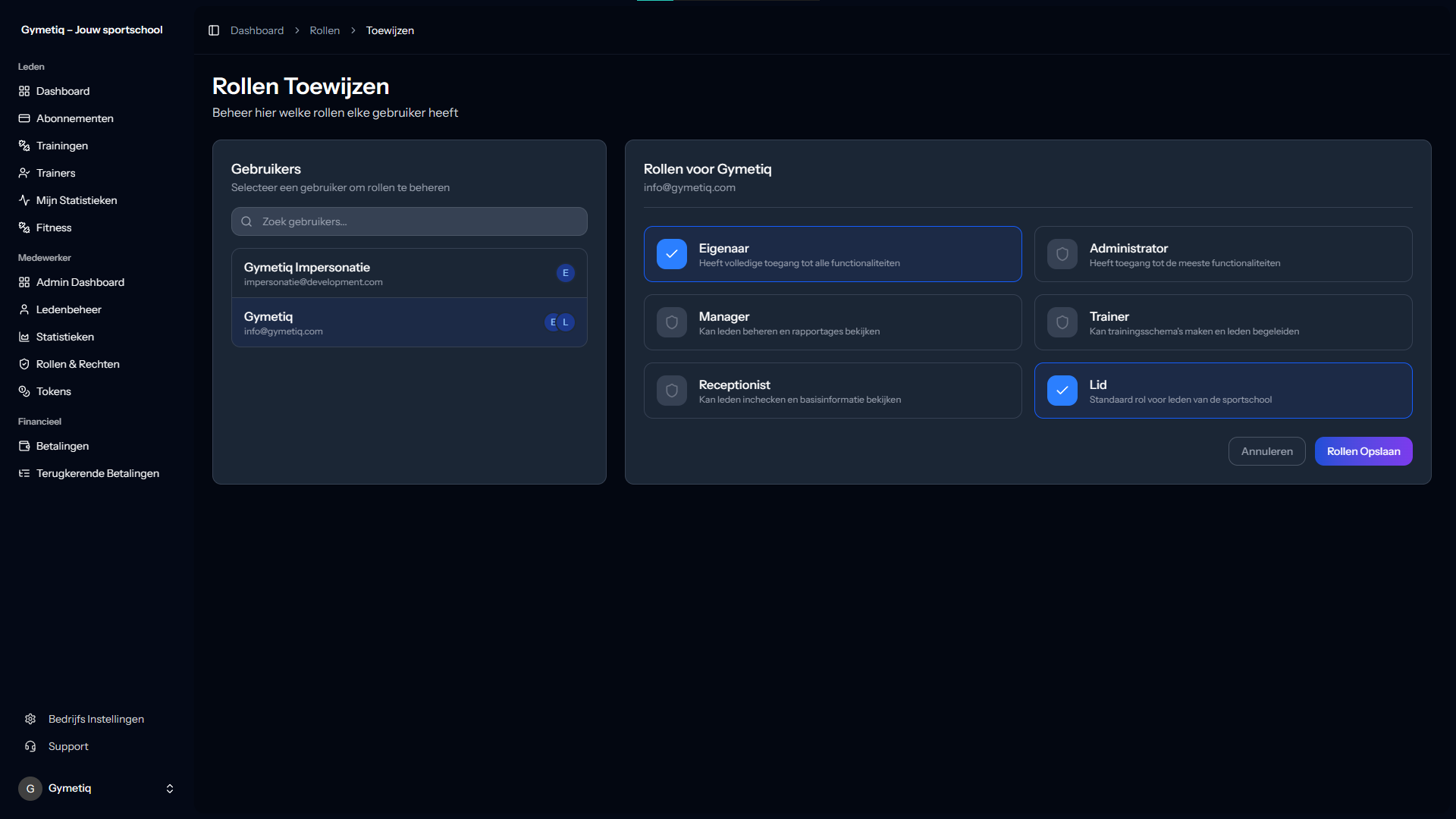Click the Statistieken chart icon
The height and width of the screenshot is (819, 1456).
point(24,337)
